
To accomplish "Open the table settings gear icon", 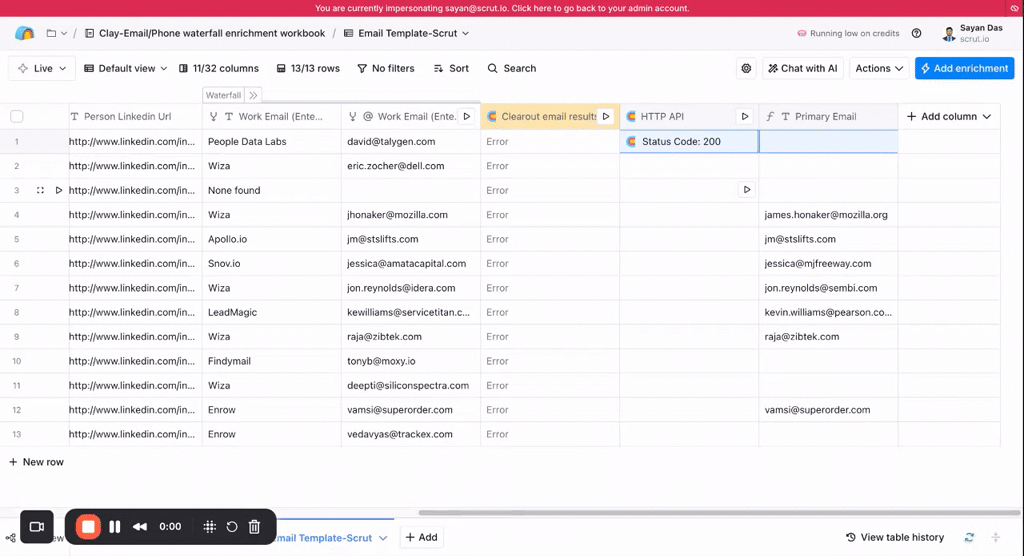I will 746,69.
